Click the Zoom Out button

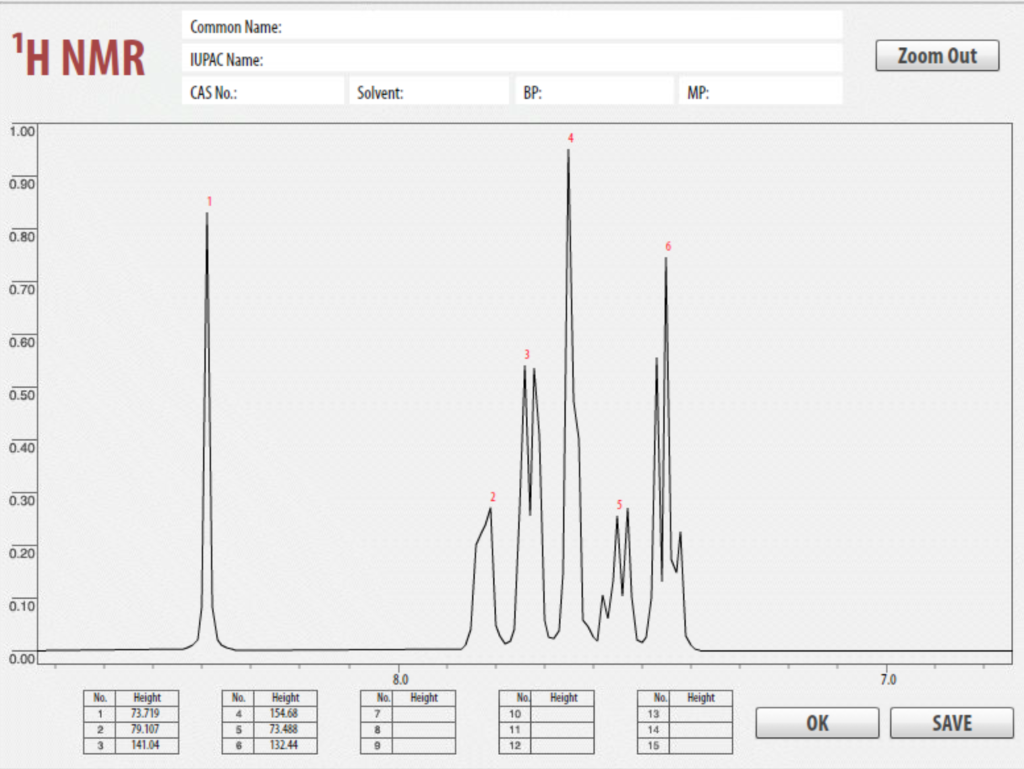[x=936, y=55]
